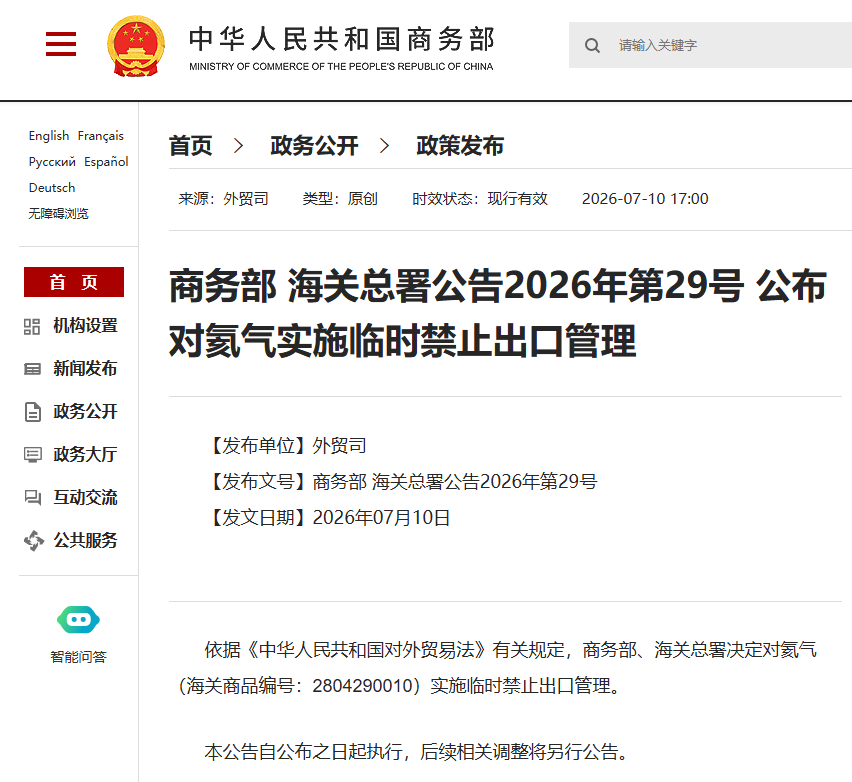This screenshot has width=852, height=782.
Task: Open 政务公开 breadcrumb link
Action: coord(314,146)
